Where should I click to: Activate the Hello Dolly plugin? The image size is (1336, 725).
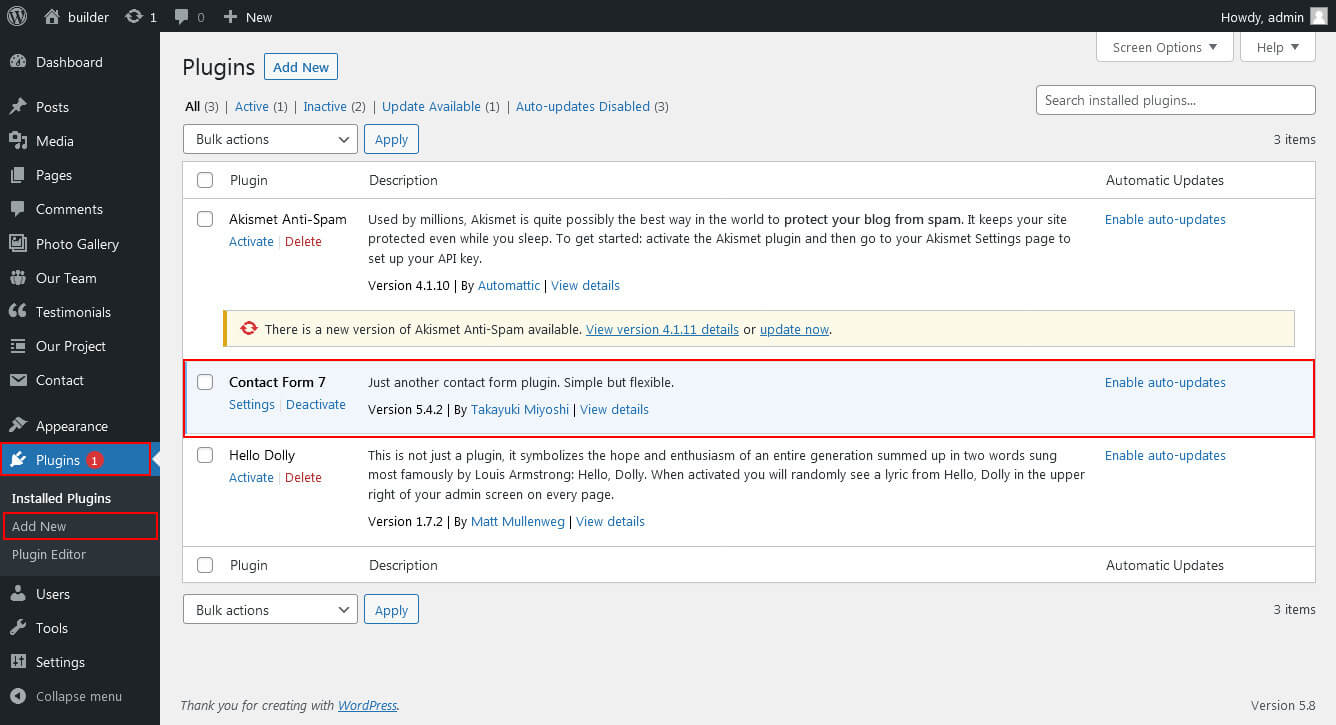(251, 477)
